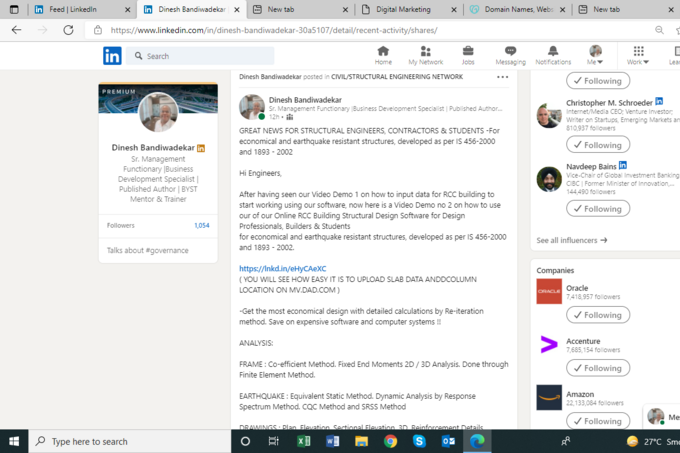The image size is (680, 453).
Task: Open the Jobs briefcase icon
Action: 468,55
